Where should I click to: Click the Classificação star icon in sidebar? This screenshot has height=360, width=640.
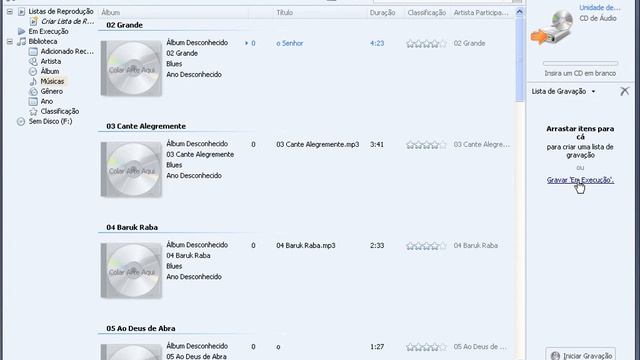pyautogui.click(x=33, y=111)
